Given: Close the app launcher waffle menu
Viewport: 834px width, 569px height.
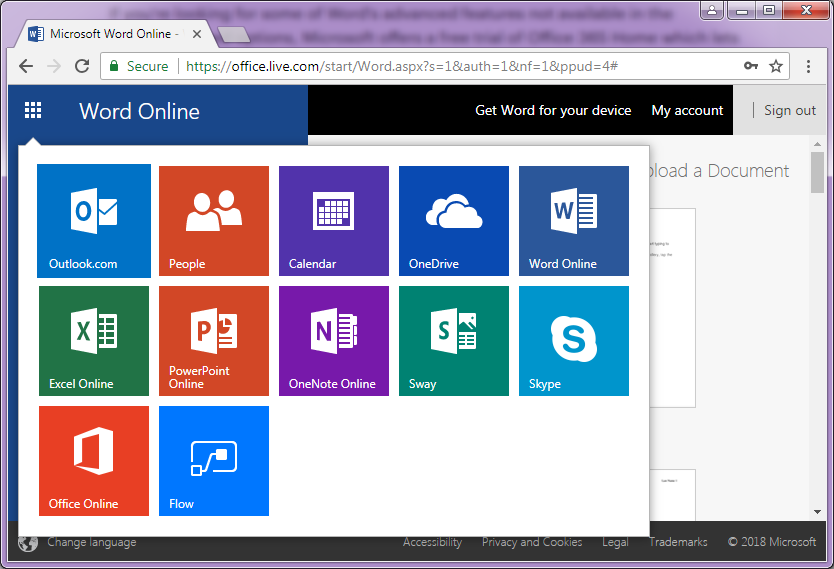Looking at the screenshot, I should click(33, 110).
